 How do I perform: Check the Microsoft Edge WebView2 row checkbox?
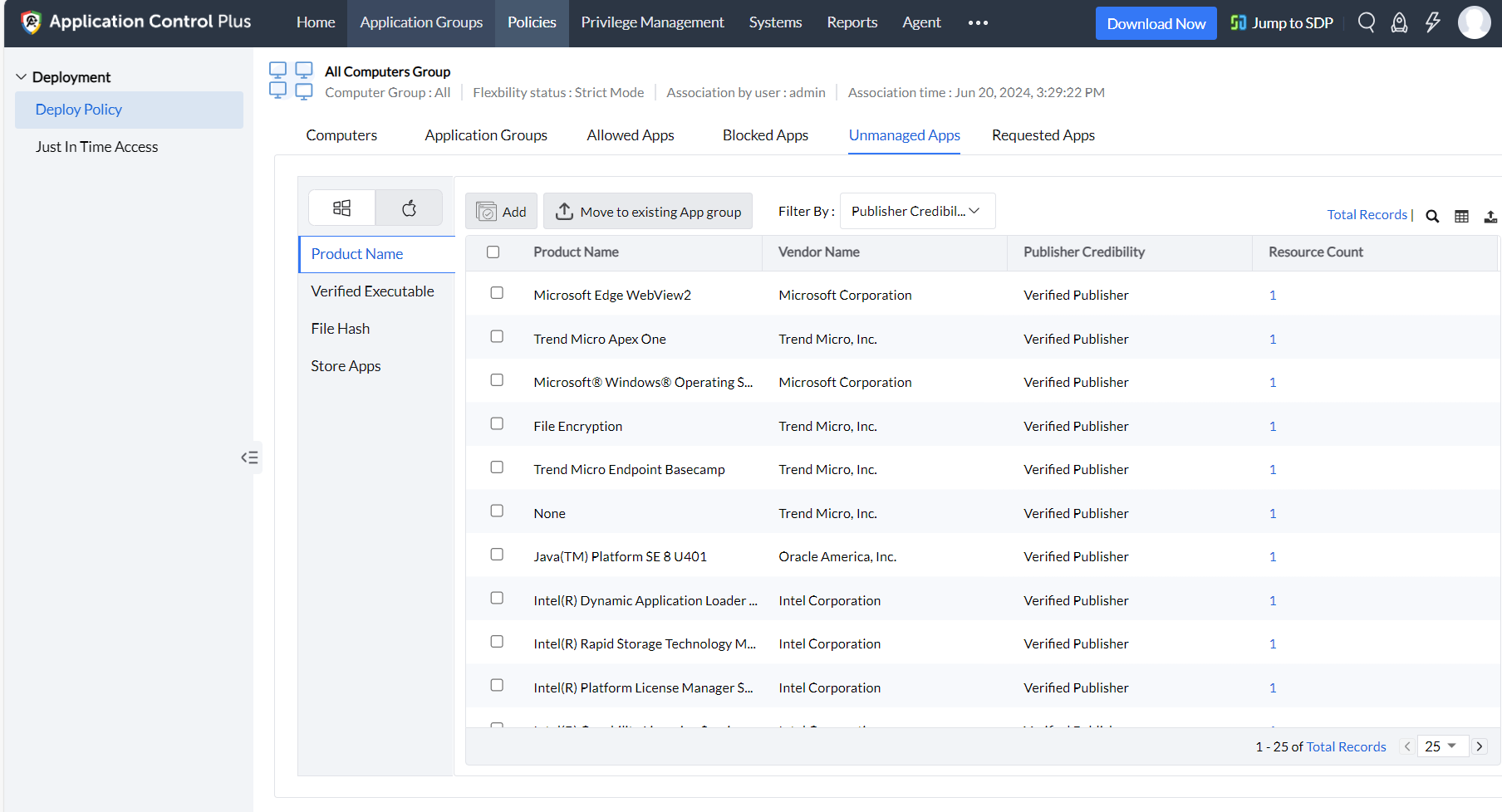(497, 293)
